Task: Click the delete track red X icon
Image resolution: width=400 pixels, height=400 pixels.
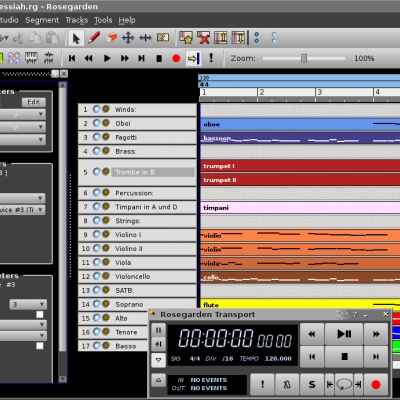Action: (x=203, y=38)
